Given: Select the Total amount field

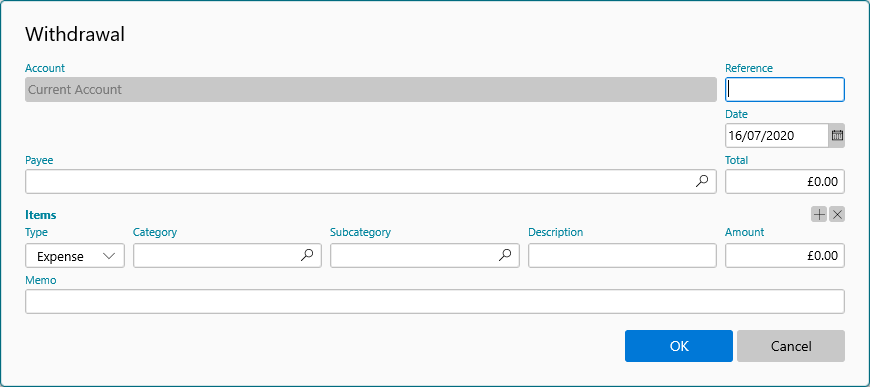Looking at the screenshot, I should tap(785, 182).
